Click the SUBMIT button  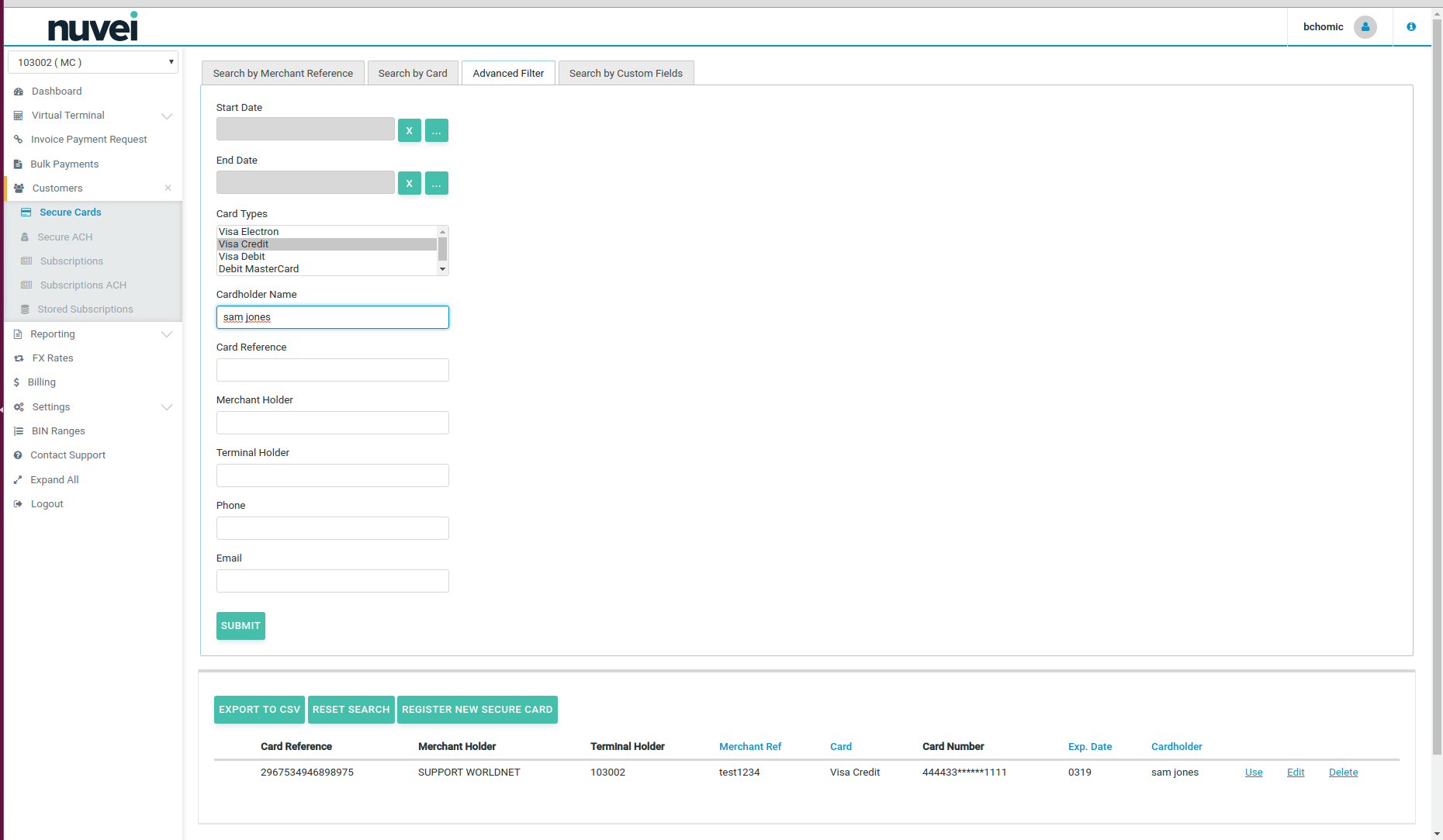(240, 626)
